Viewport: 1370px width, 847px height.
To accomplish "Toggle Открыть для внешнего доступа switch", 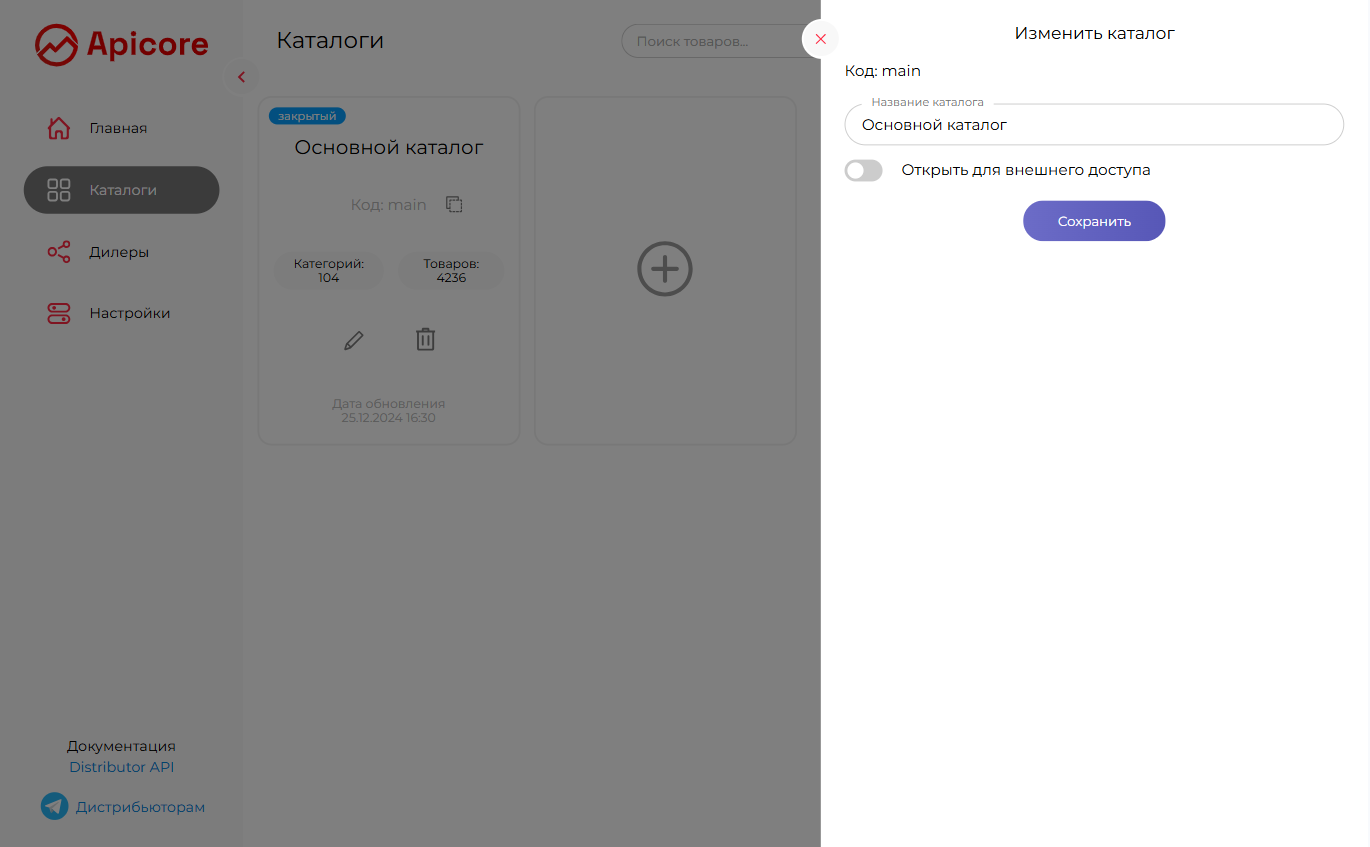I will pyautogui.click(x=864, y=170).
